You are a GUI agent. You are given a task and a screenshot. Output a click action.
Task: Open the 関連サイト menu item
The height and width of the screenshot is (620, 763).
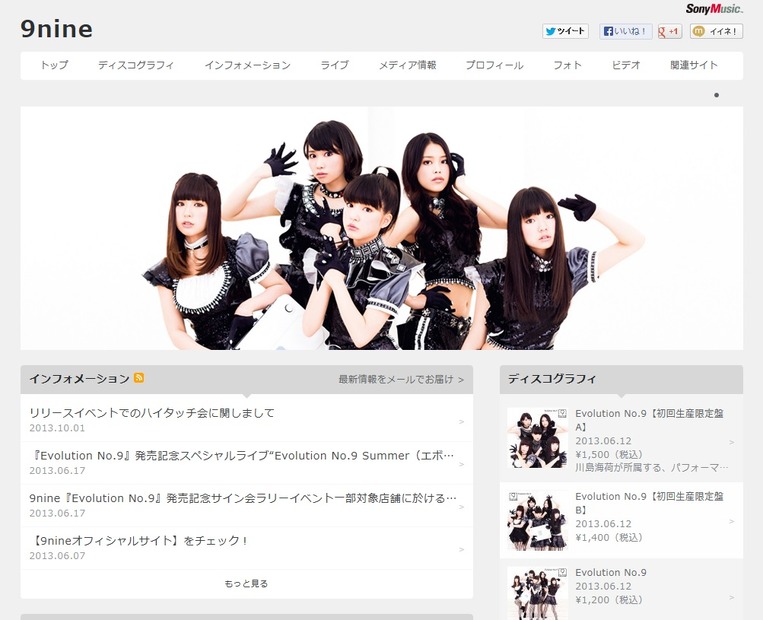click(x=694, y=65)
